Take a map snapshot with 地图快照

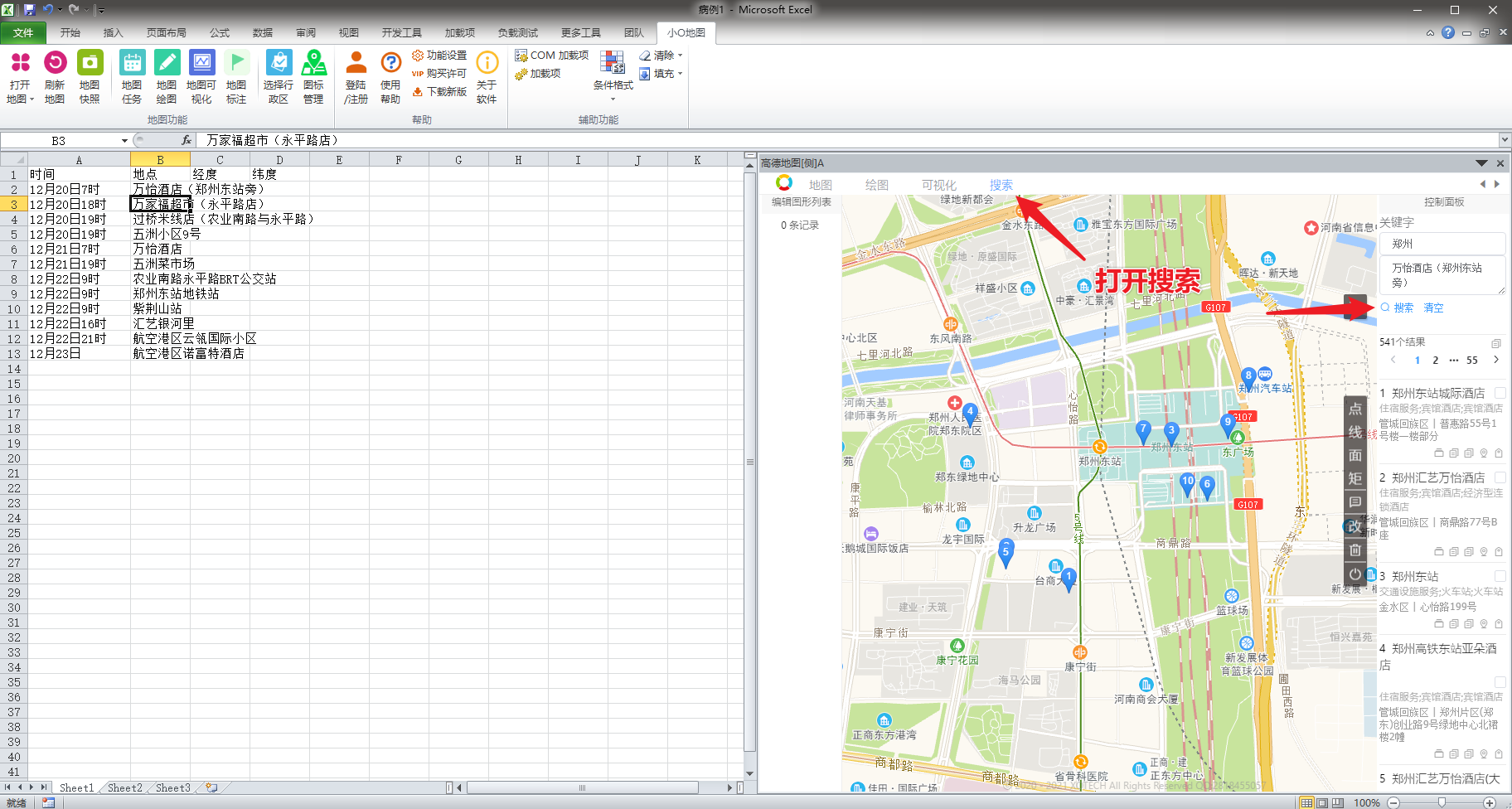[90, 63]
